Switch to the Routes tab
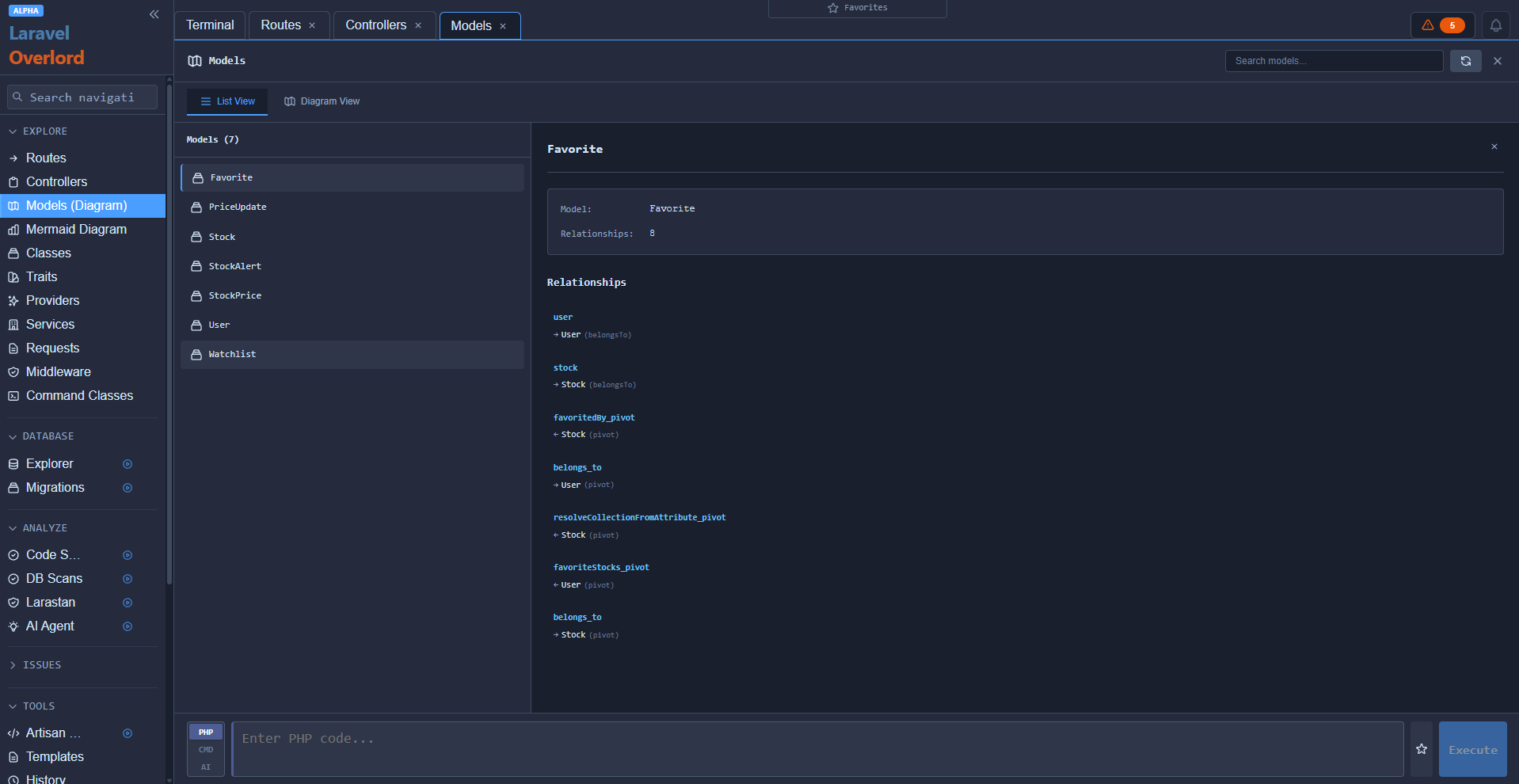The height and width of the screenshot is (784, 1519). click(x=281, y=25)
